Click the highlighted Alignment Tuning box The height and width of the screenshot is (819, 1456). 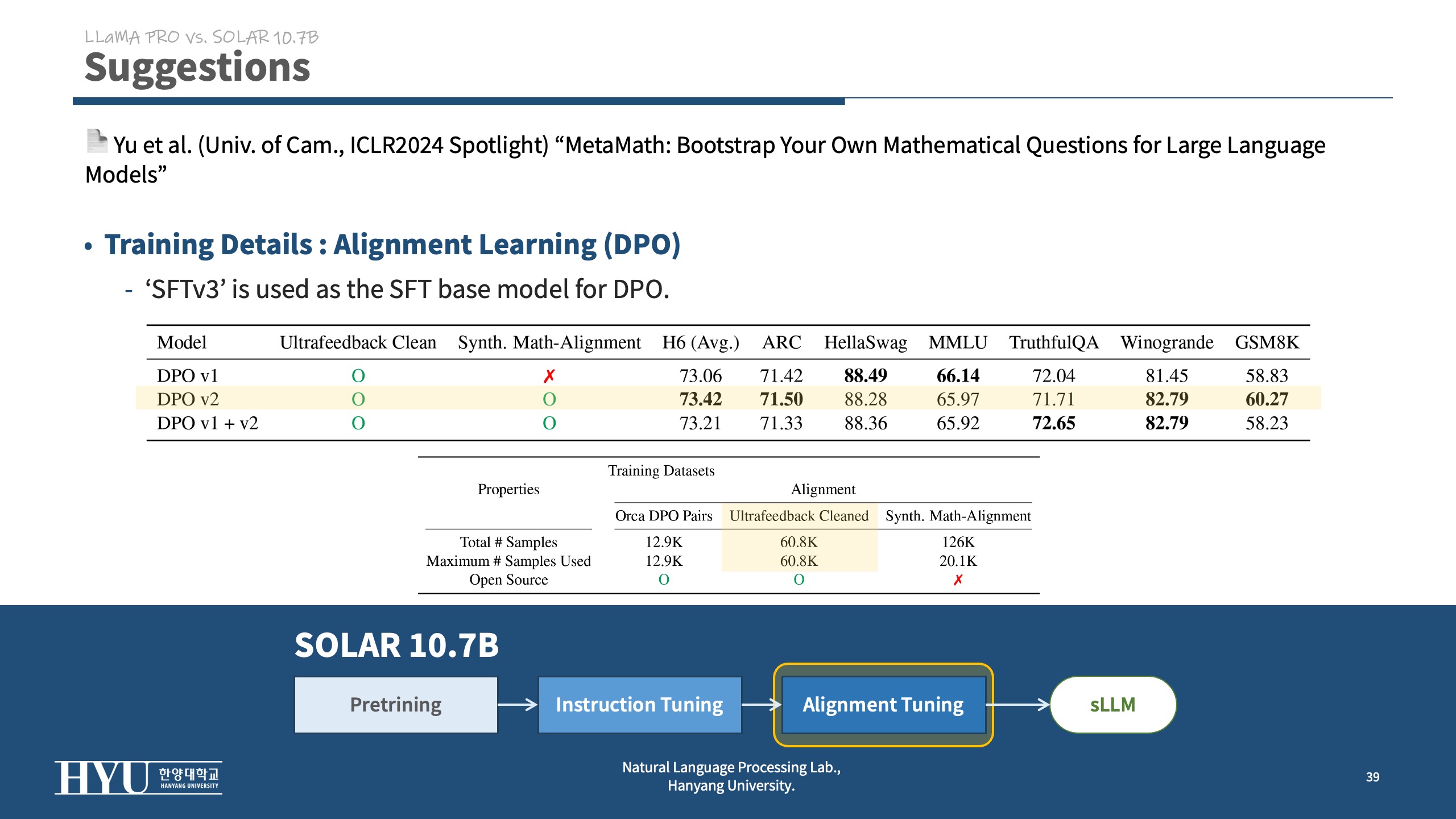tap(883, 705)
